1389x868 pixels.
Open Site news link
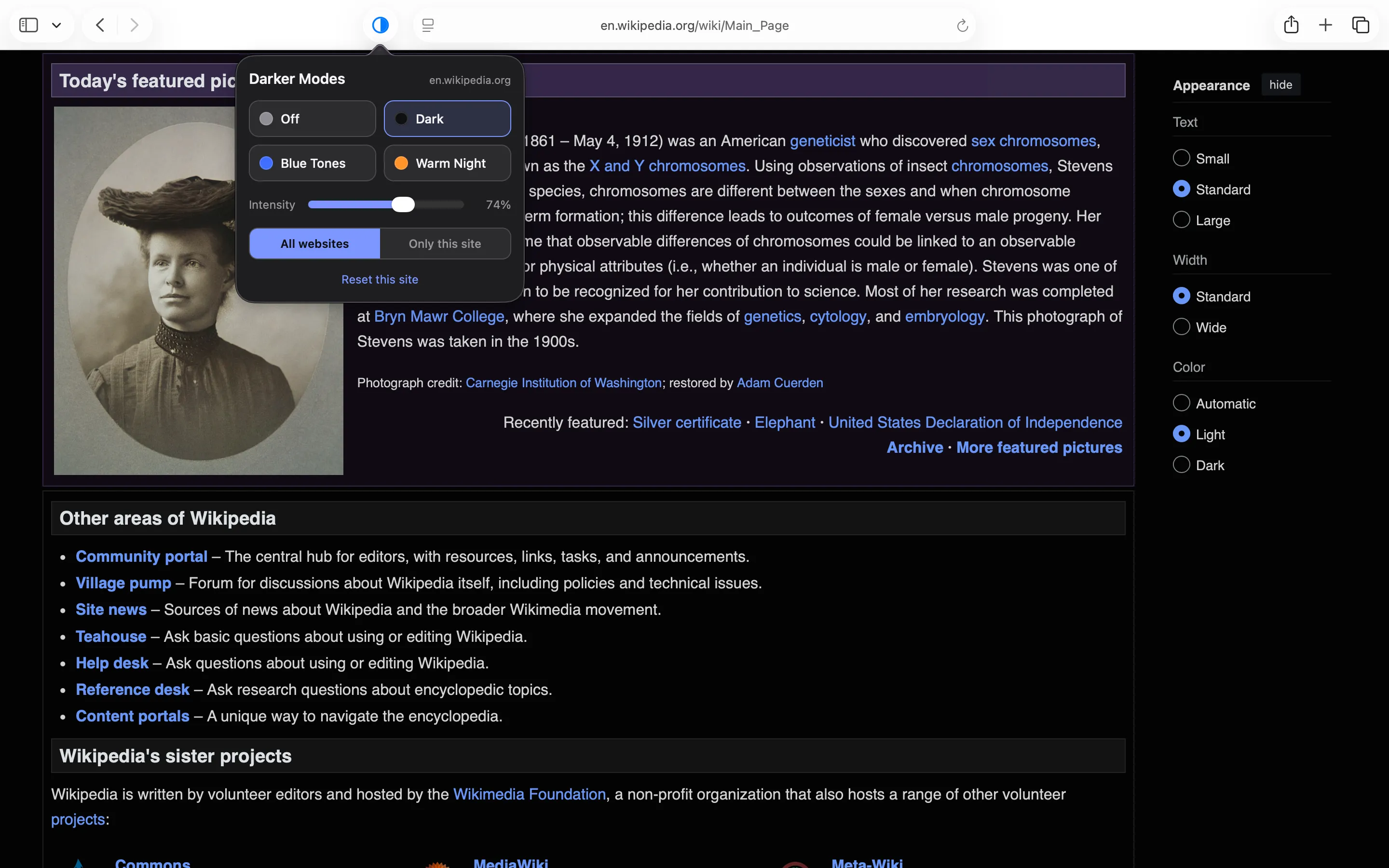click(111, 610)
